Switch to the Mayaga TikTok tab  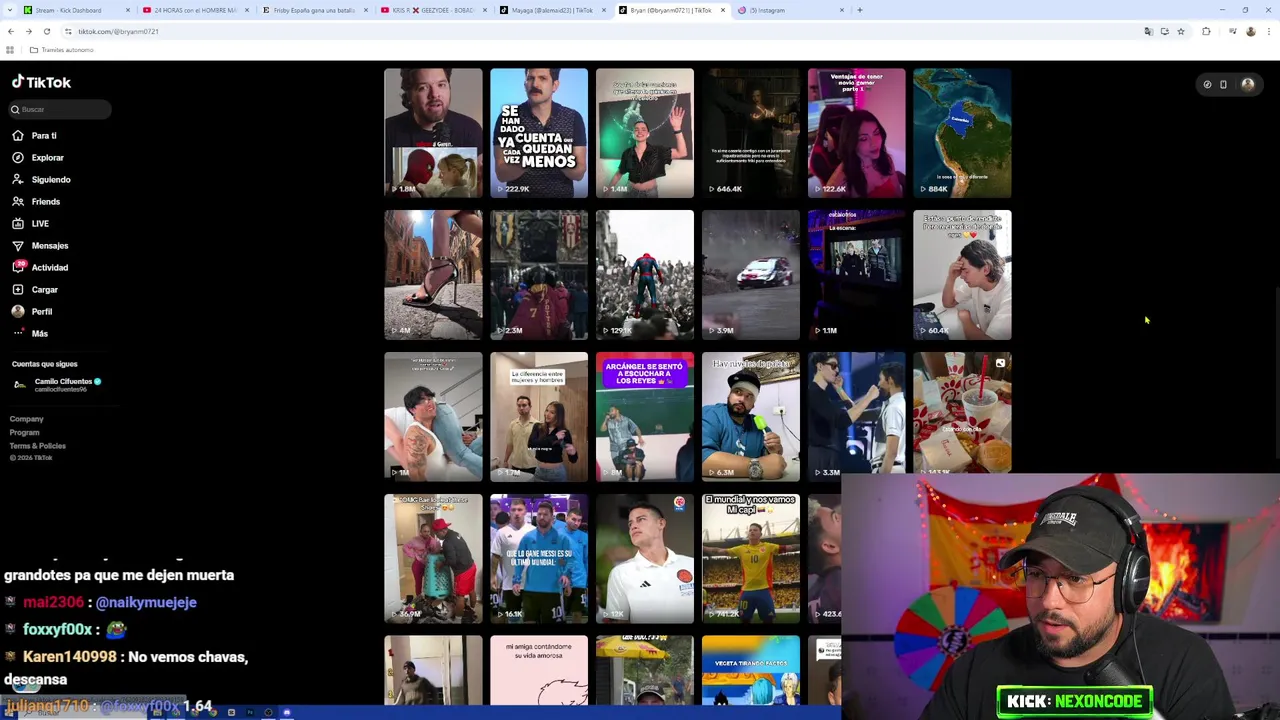click(553, 10)
